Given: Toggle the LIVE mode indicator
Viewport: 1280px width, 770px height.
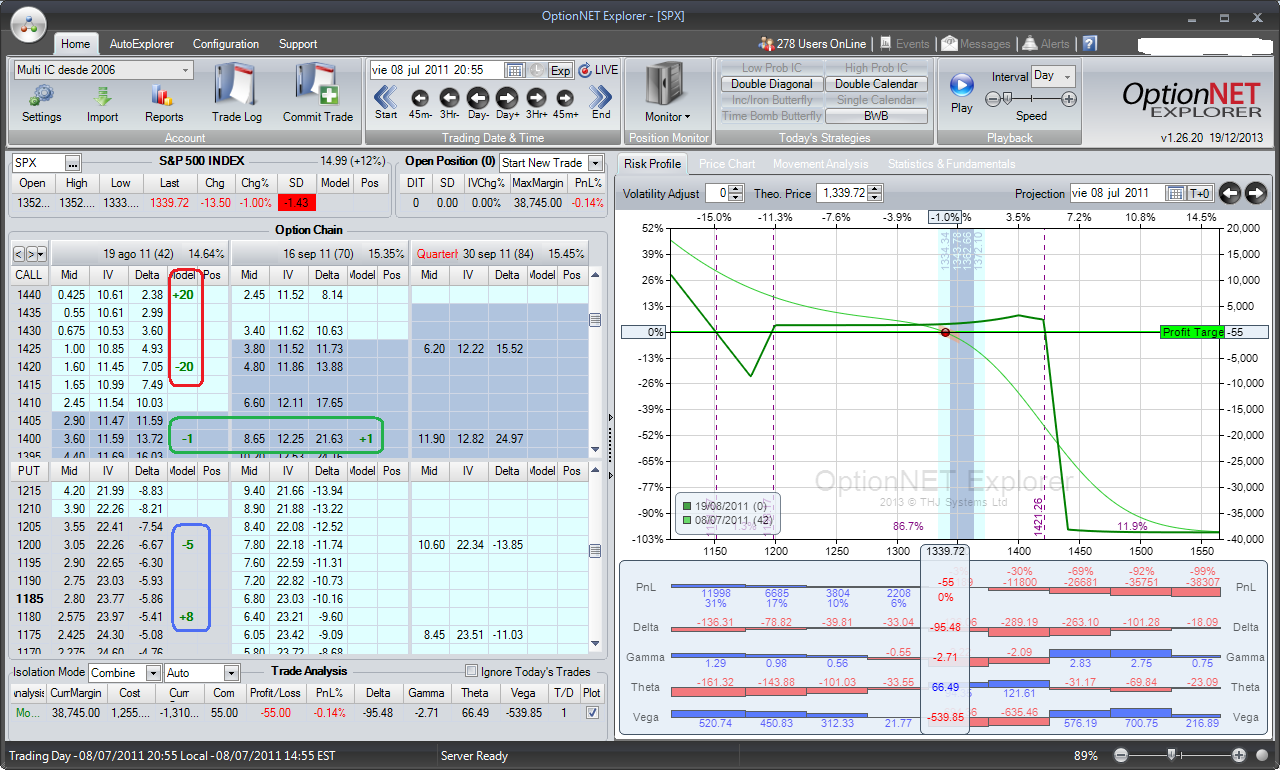Looking at the screenshot, I should pyautogui.click(x=599, y=70).
